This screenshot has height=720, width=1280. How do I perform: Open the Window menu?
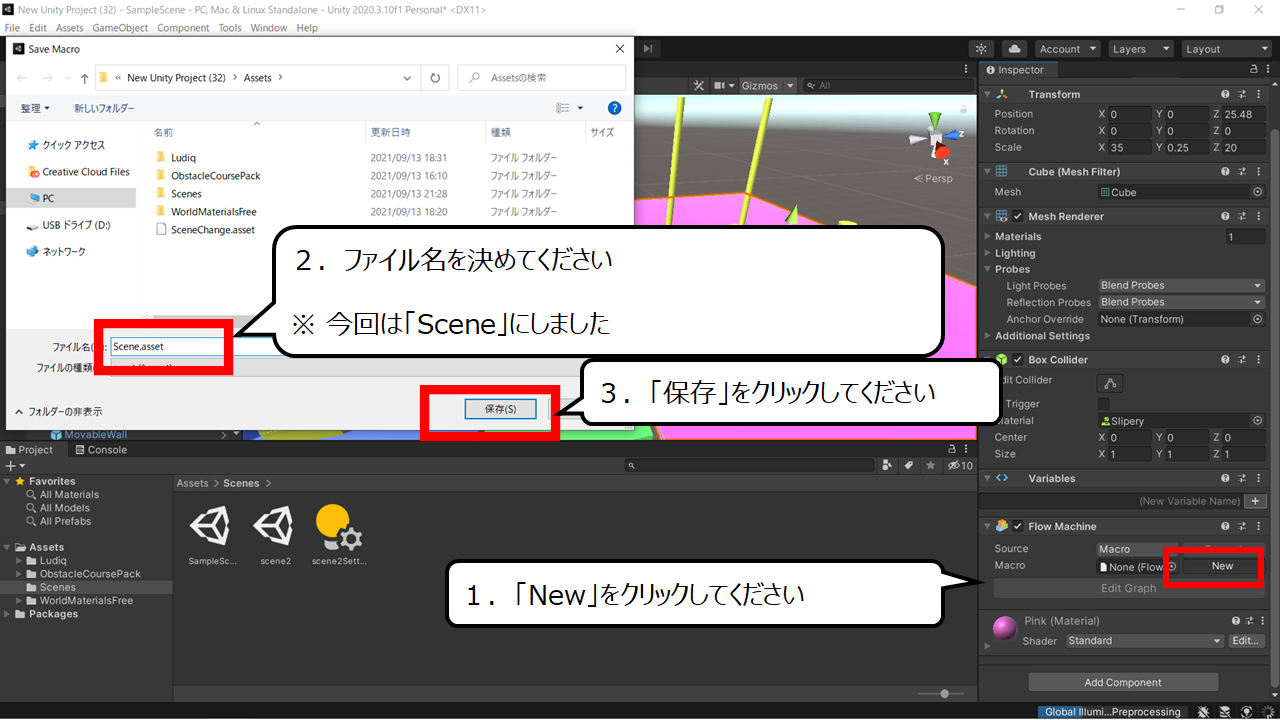pyautogui.click(x=269, y=28)
